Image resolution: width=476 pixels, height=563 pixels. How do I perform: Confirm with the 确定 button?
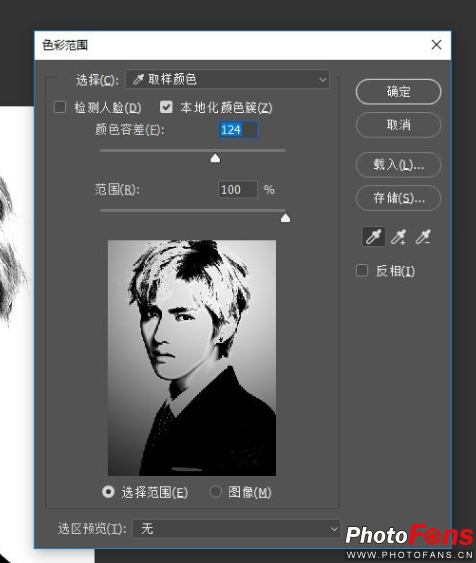coord(398,92)
